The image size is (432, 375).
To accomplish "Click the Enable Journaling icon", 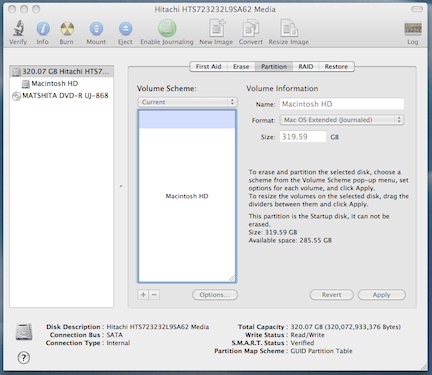I will pos(167,28).
